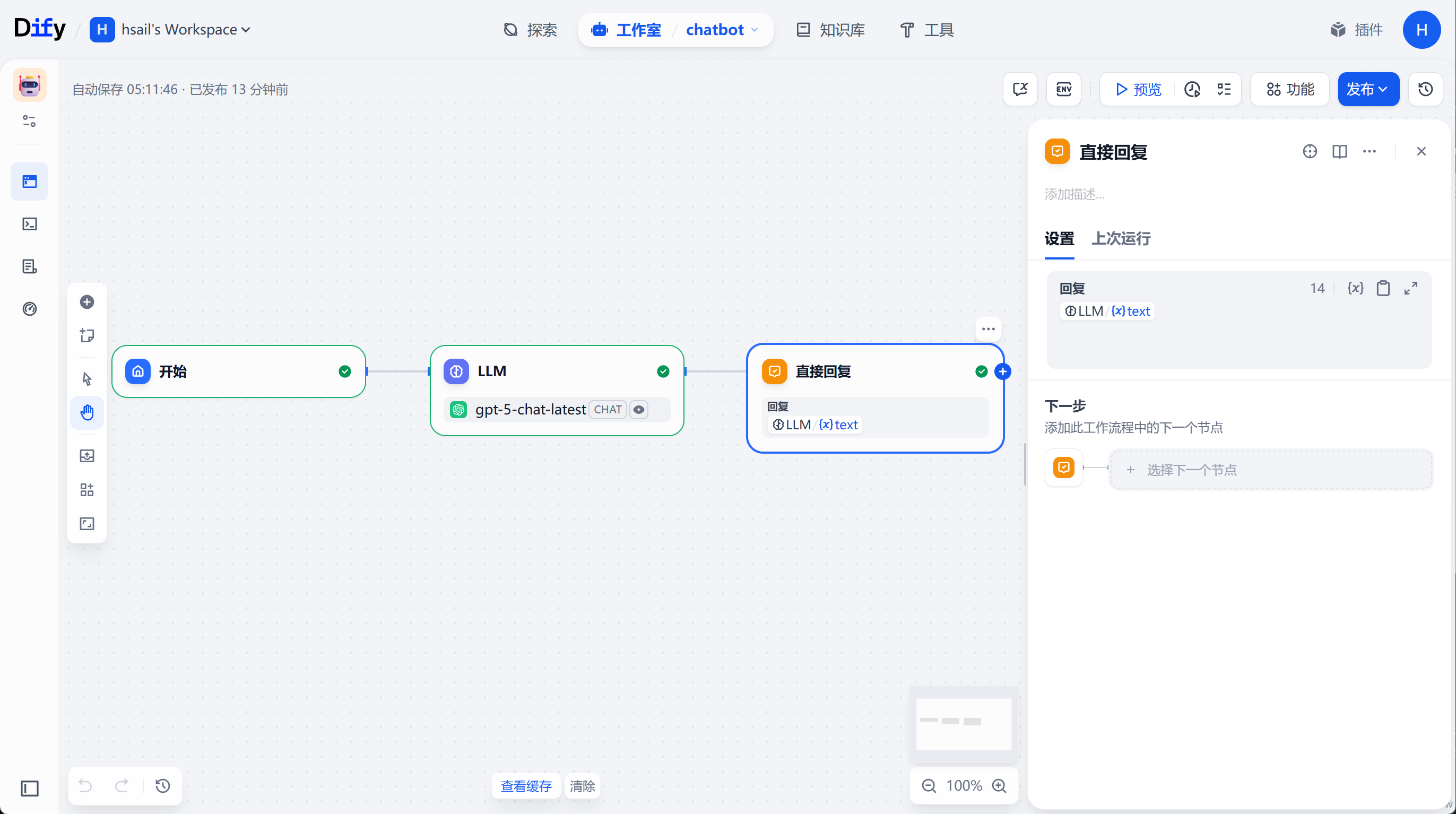Image resolution: width=1456 pixels, height=814 pixels.
Task: Click the gpt-5-chat-latest model label
Action: pyautogui.click(x=530, y=409)
